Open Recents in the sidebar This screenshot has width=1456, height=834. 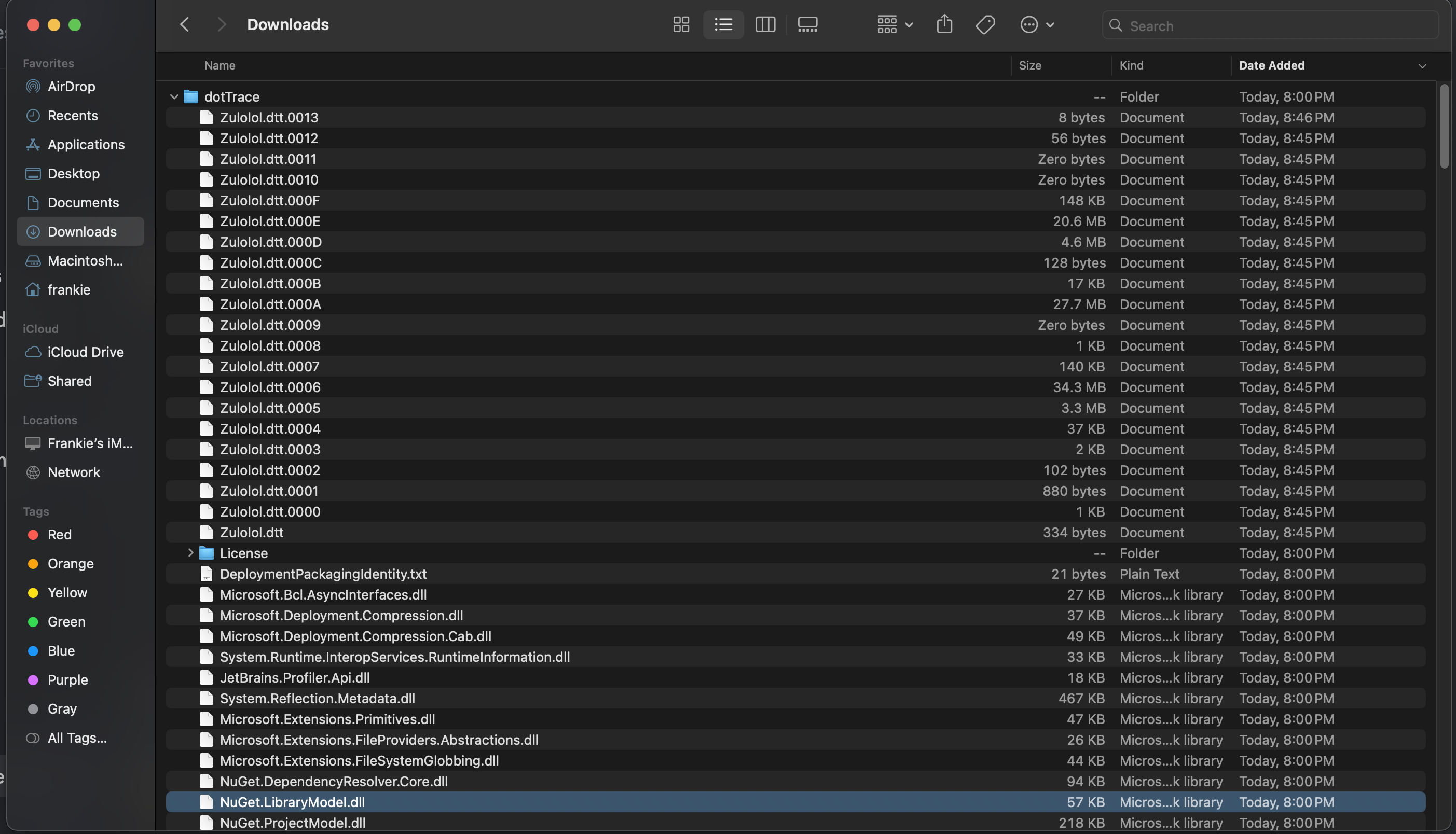click(x=80, y=116)
